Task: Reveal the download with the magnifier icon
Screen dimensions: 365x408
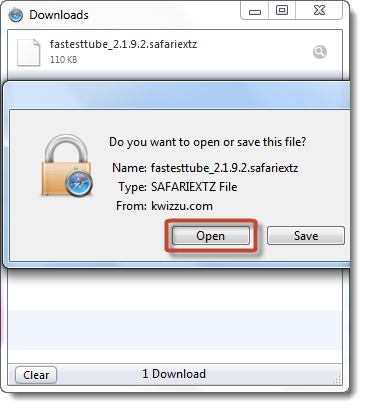Action: [x=320, y=52]
